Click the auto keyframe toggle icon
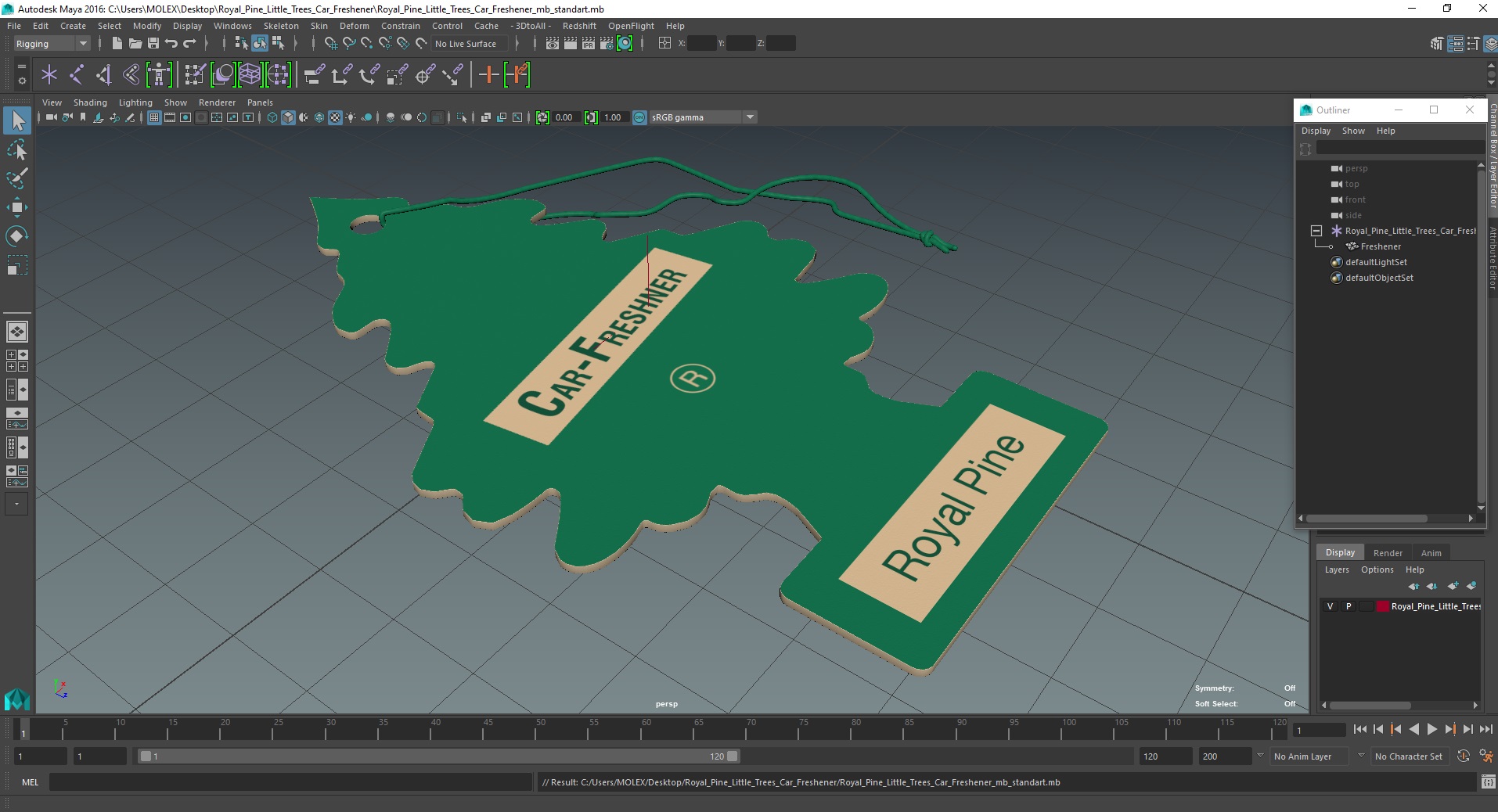 tap(1464, 756)
